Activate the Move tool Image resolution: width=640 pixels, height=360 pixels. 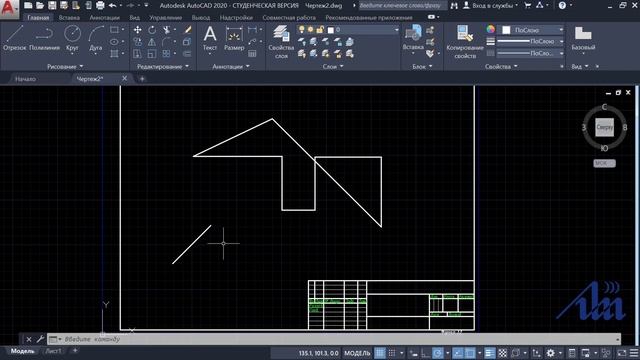[138, 30]
